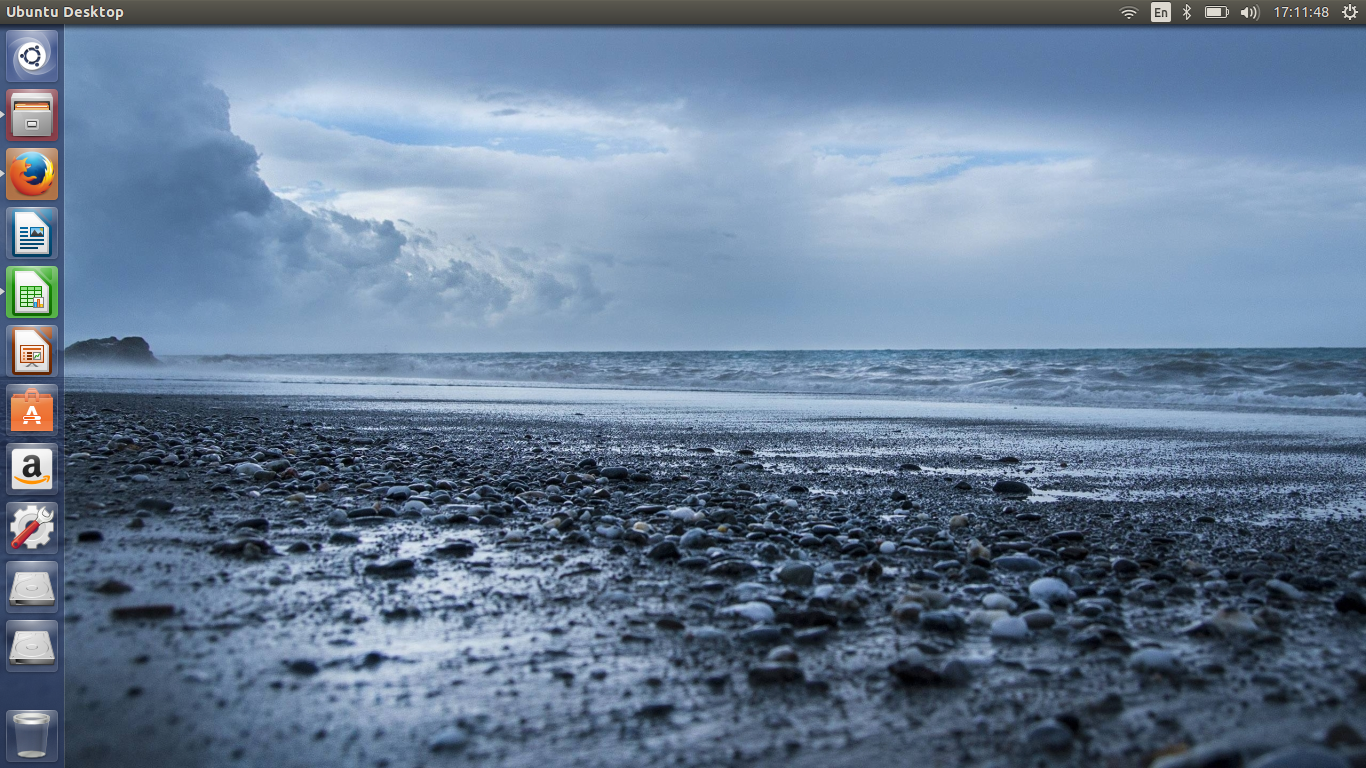Open LibreOffice Calc spreadsheet app
This screenshot has height=768, width=1366.
[x=32, y=292]
